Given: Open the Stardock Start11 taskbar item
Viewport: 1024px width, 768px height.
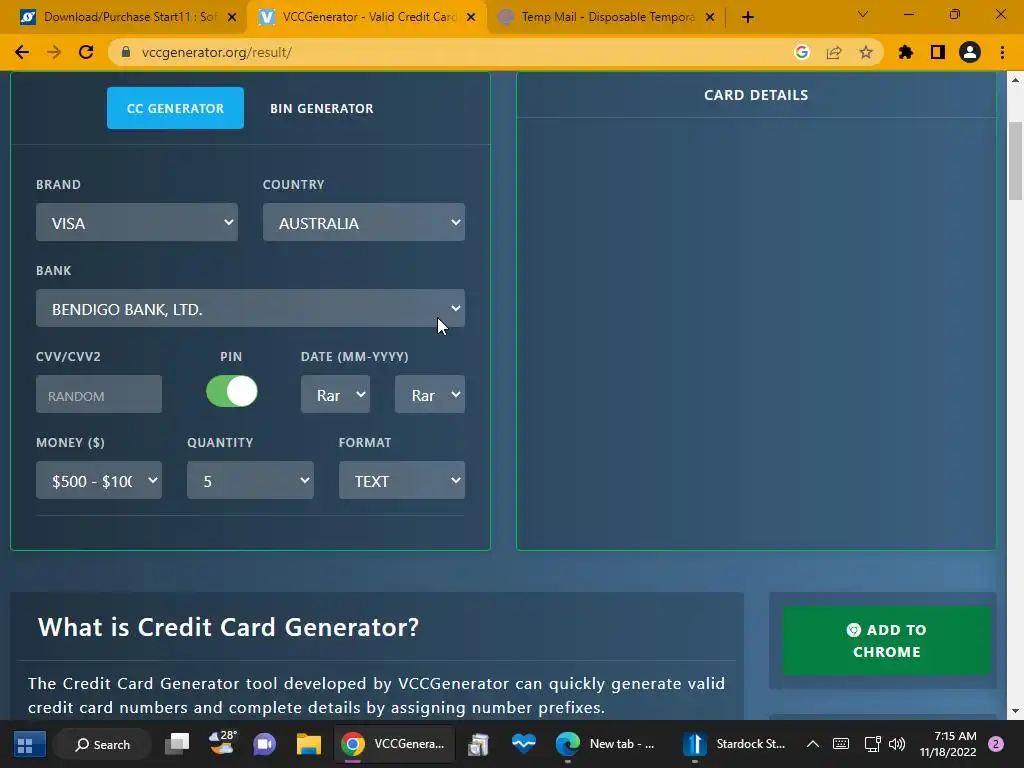Looking at the screenshot, I should (x=735, y=744).
